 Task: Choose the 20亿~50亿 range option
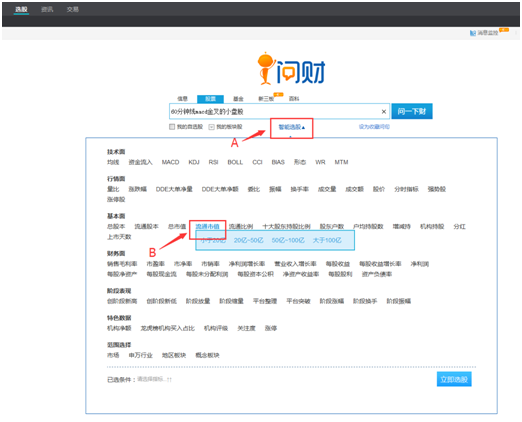click(x=249, y=240)
